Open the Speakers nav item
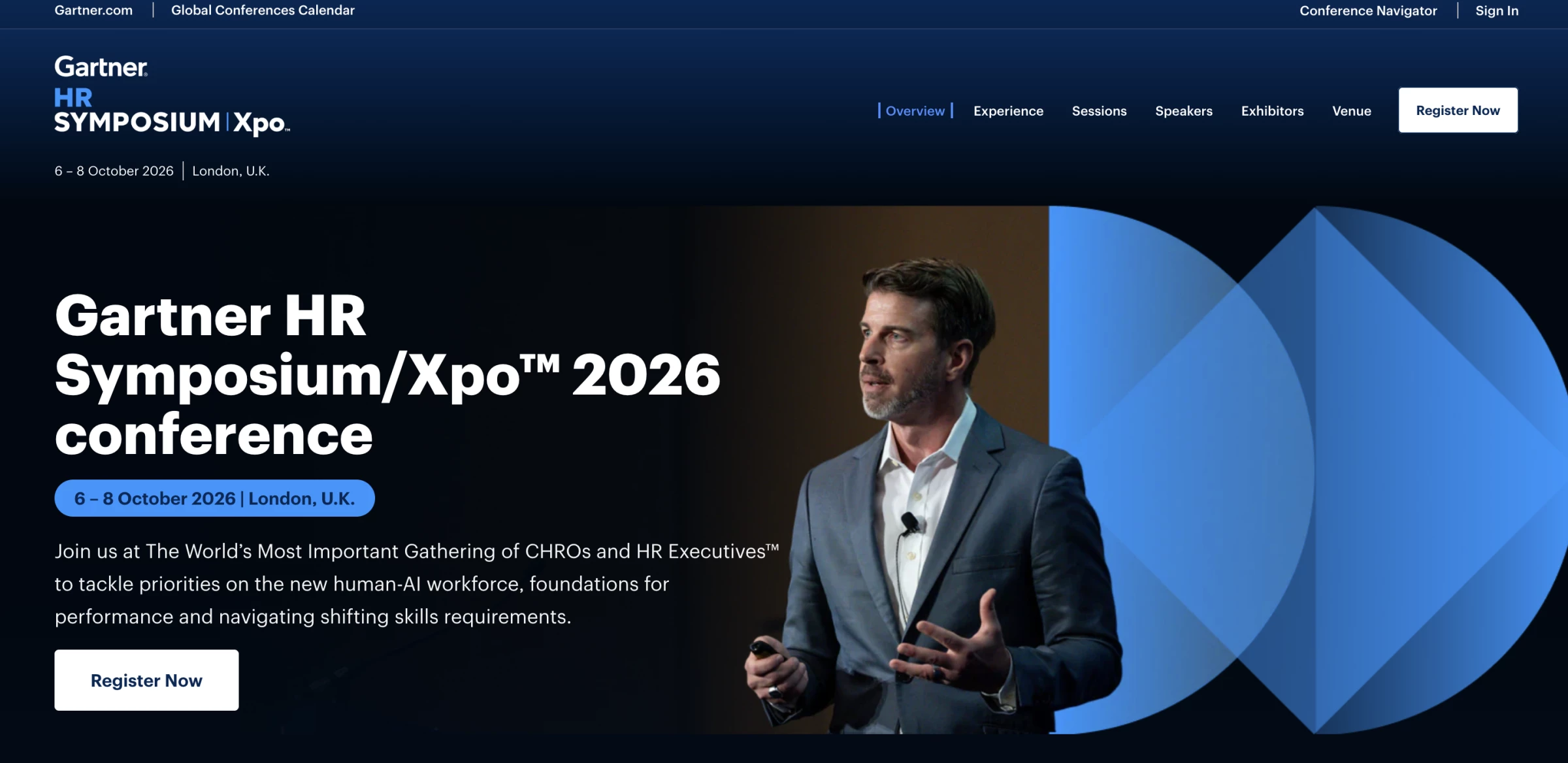Image resolution: width=1568 pixels, height=763 pixels. point(1183,110)
